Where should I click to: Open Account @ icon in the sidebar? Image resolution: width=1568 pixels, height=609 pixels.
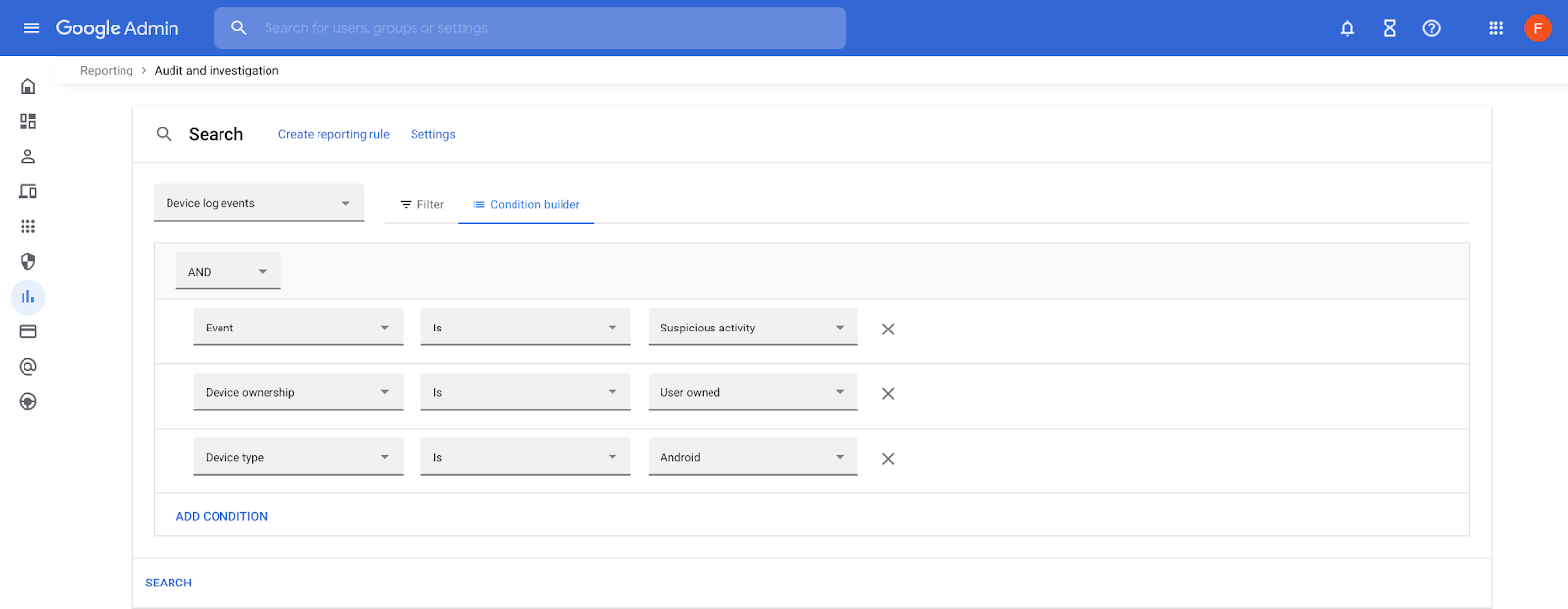[28, 367]
